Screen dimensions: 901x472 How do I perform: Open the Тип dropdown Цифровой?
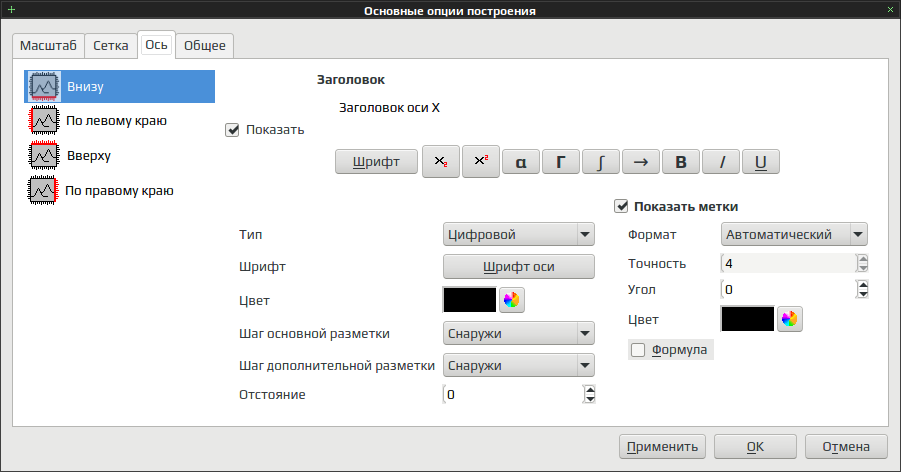coord(518,235)
